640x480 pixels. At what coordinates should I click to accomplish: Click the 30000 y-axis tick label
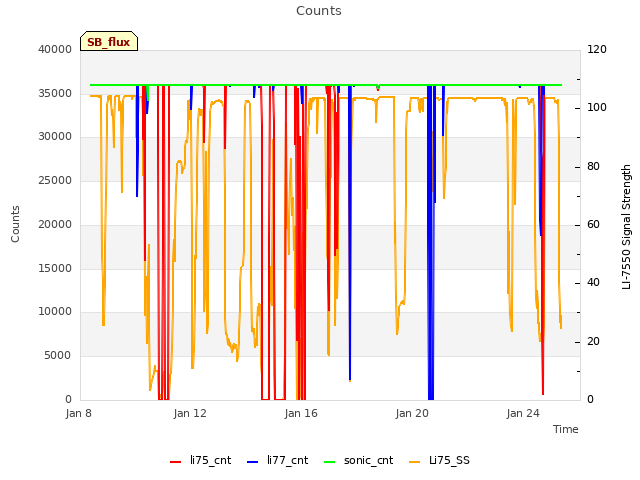[x=55, y=136]
